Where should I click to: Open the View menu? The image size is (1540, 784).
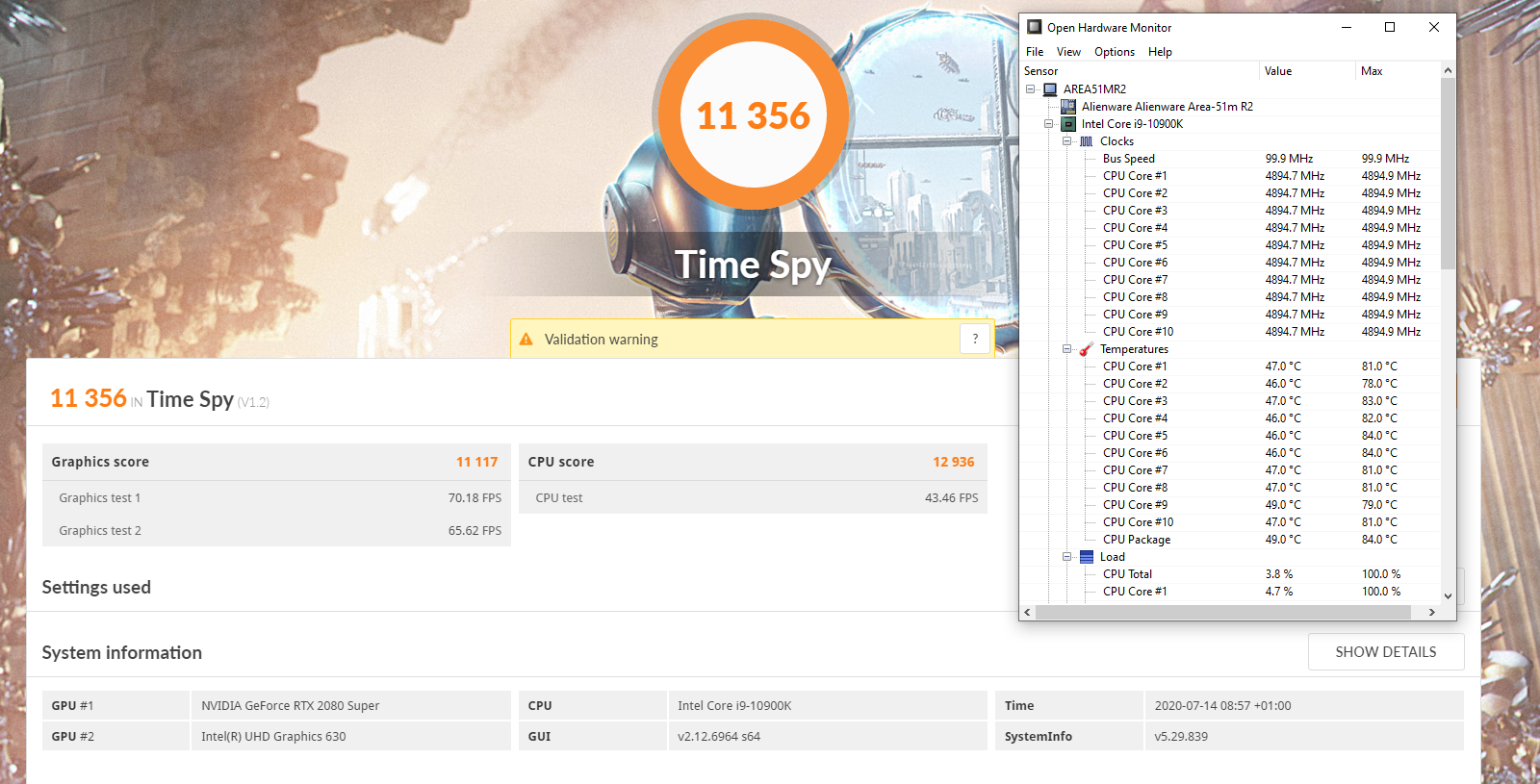point(1068,52)
